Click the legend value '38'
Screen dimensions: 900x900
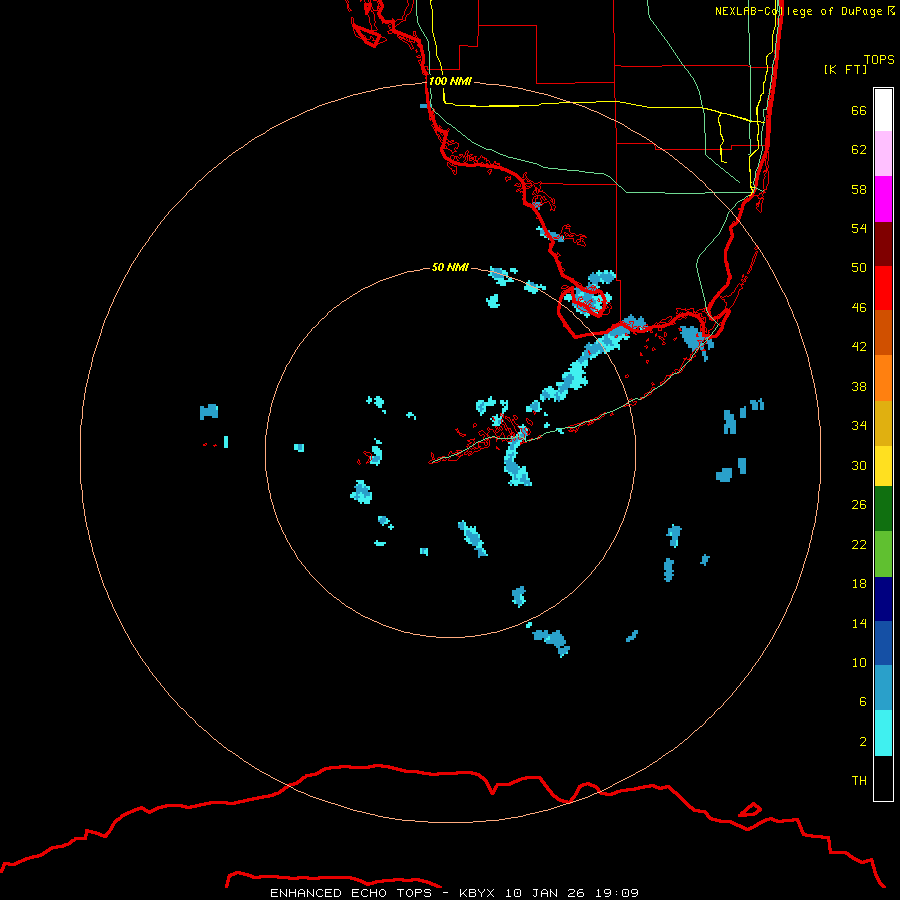(x=859, y=386)
